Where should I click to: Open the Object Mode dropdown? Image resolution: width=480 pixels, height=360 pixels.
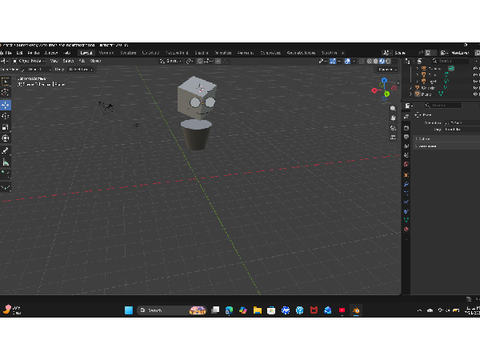29,61
